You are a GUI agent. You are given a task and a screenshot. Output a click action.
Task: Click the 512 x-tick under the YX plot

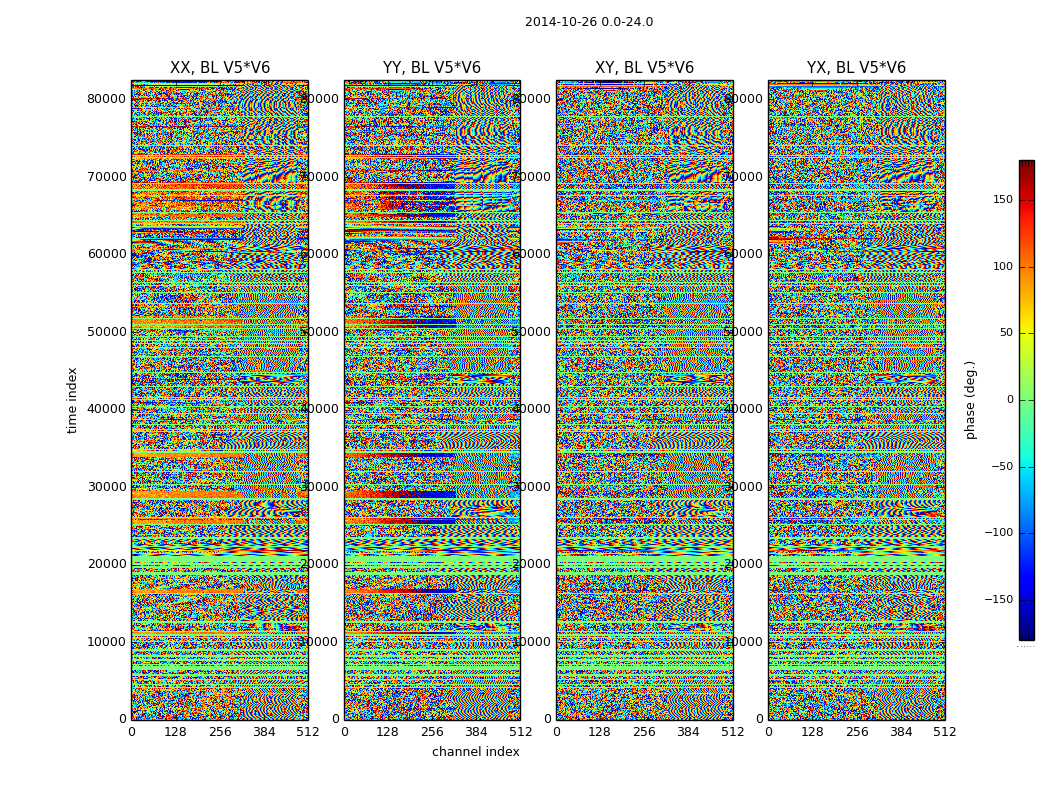(x=944, y=732)
